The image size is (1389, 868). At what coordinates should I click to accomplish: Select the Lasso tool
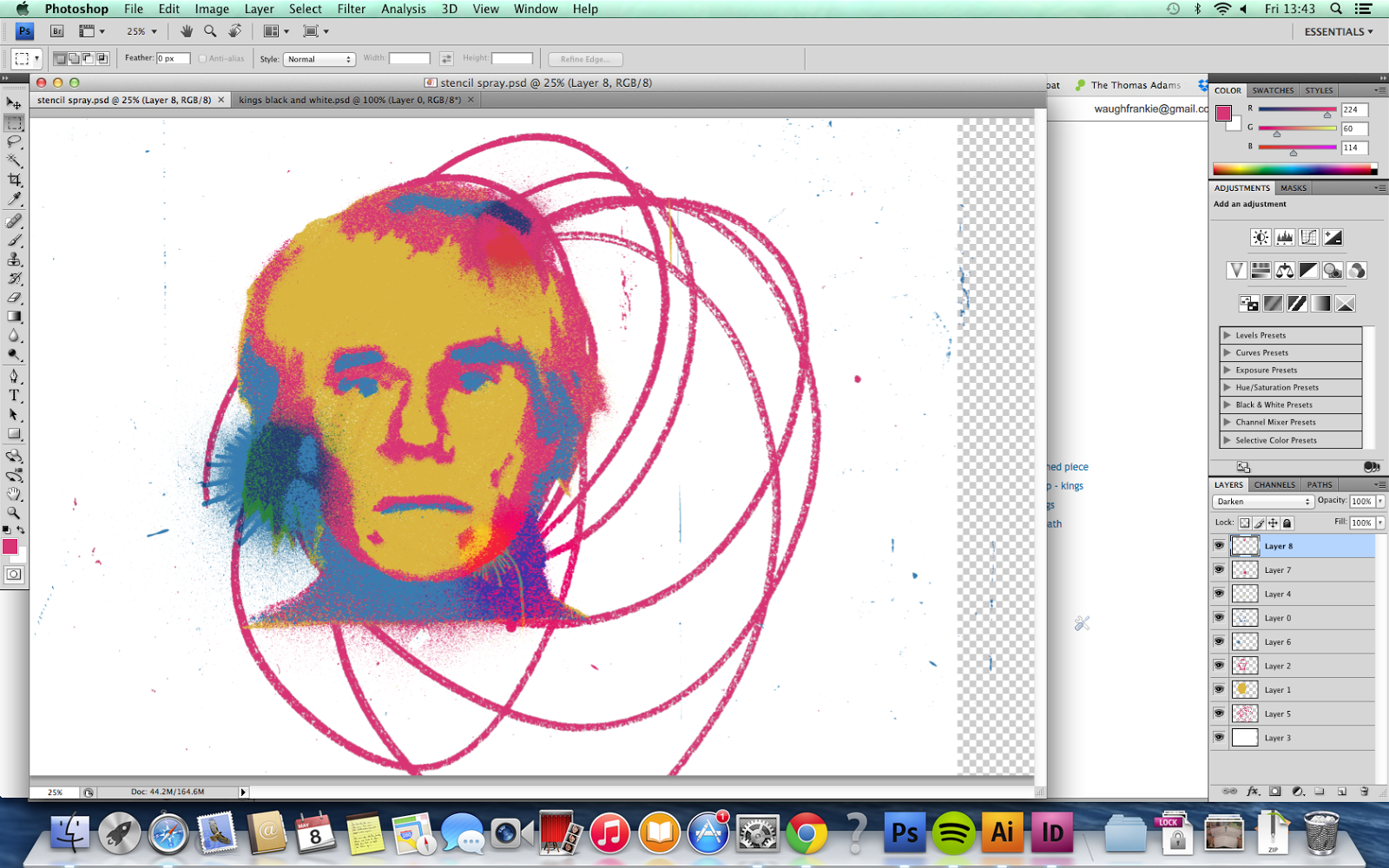coord(14,141)
